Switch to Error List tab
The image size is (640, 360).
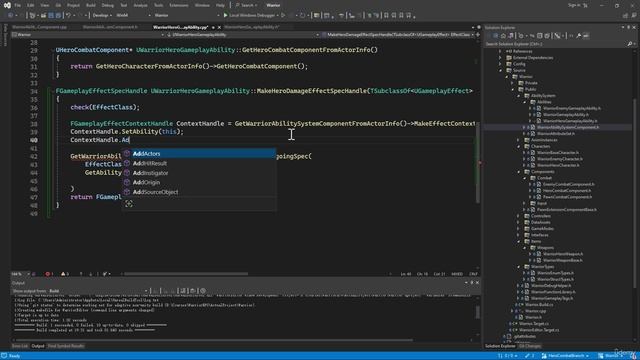tap(20, 346)
